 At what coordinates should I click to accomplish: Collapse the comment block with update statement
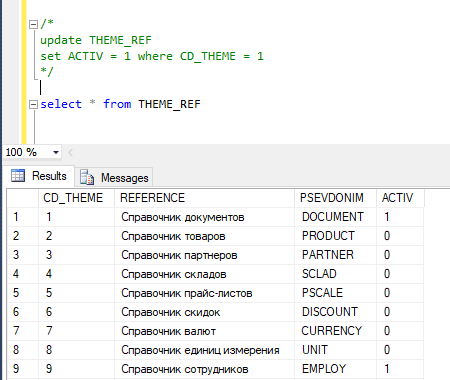pos(33,24)
